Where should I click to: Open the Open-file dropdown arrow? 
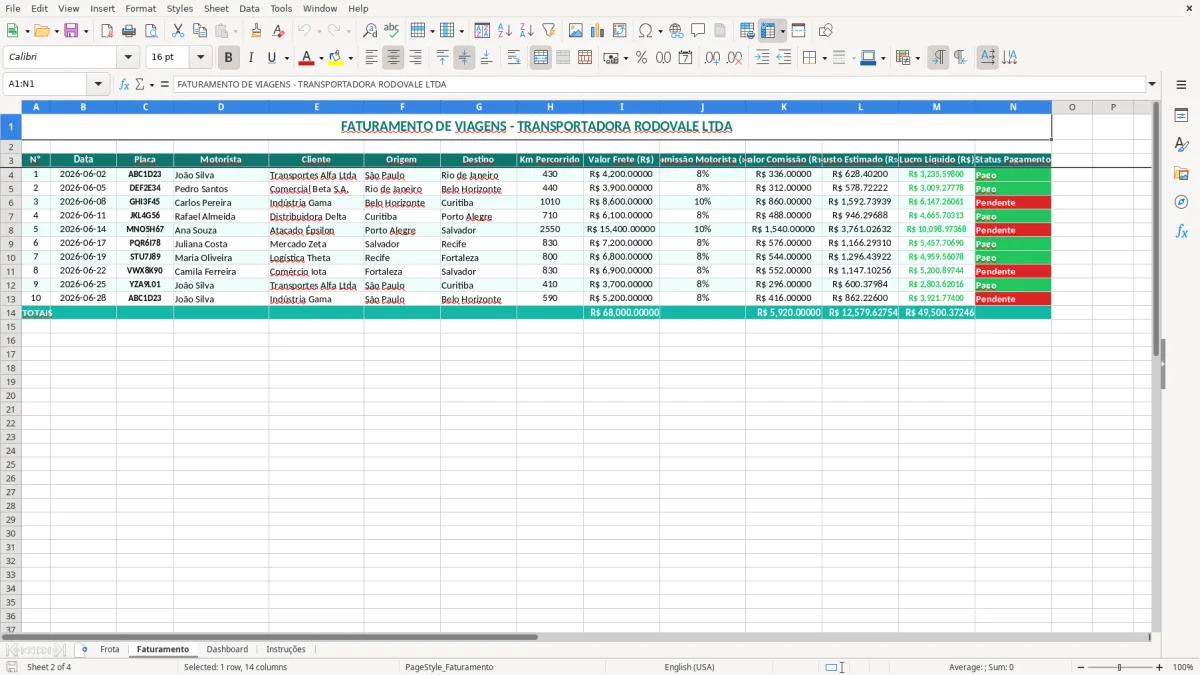click(55, 31)
